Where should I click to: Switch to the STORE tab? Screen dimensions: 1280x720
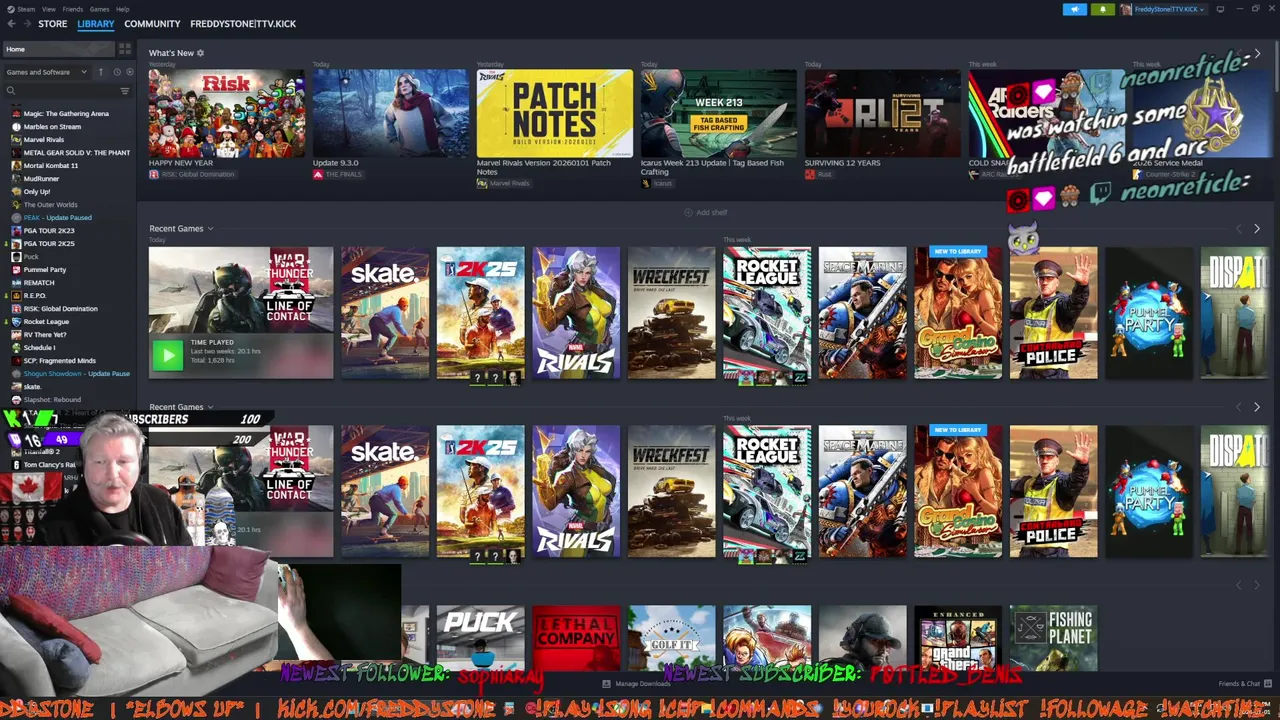point(53,24)
